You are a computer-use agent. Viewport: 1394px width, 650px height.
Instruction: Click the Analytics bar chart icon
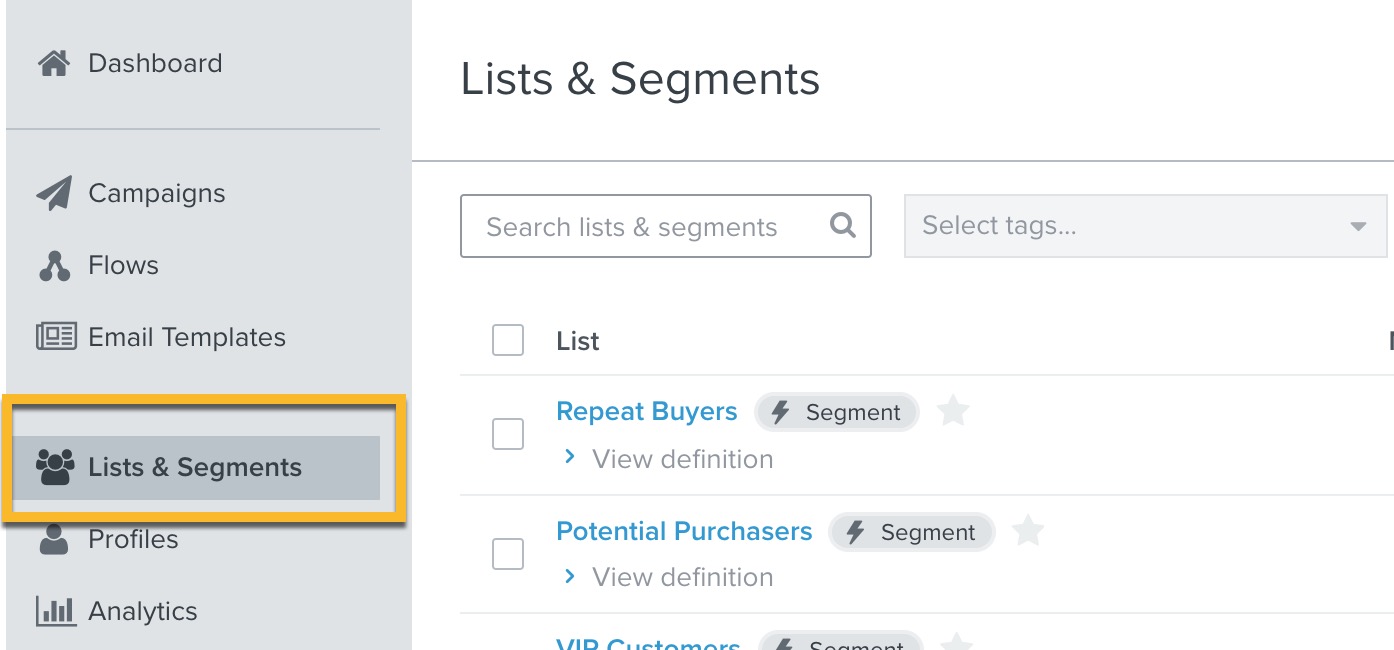tap(56, 611)
